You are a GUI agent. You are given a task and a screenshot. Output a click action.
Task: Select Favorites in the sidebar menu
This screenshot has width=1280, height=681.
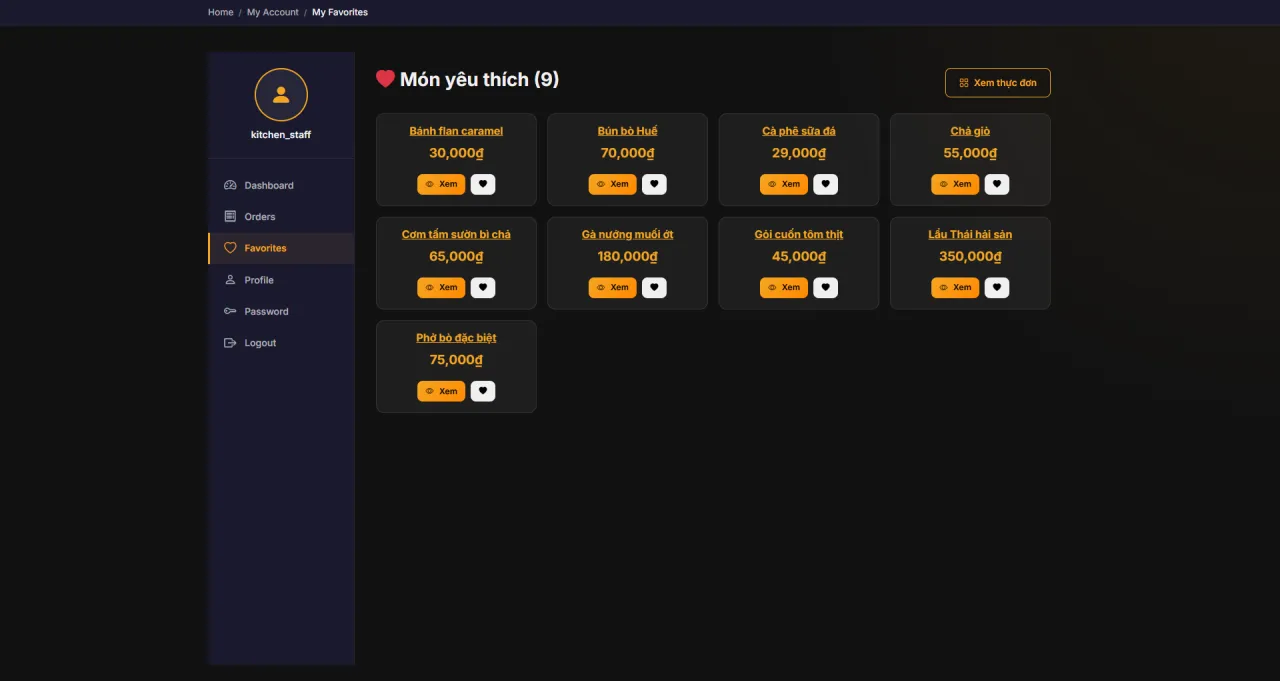pos(281,248)
